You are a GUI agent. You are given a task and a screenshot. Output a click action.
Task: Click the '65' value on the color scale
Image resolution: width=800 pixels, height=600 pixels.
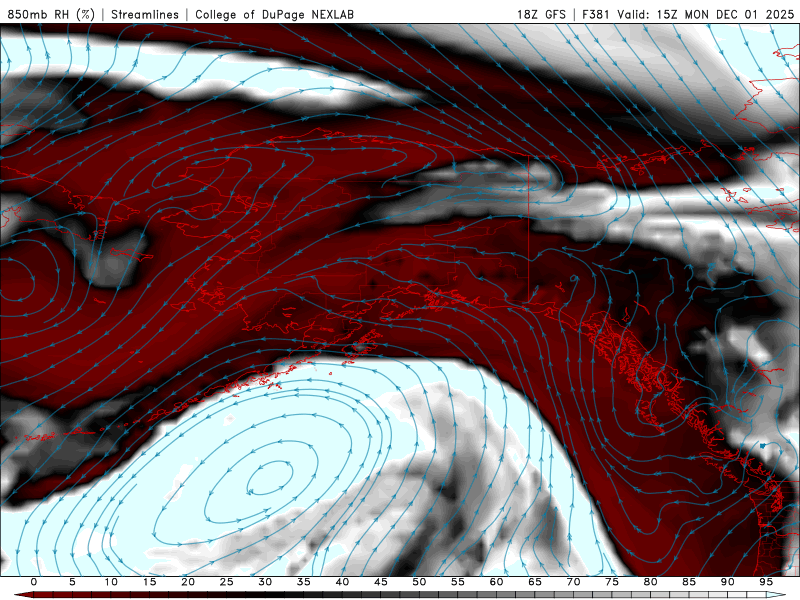click(535, 582)
